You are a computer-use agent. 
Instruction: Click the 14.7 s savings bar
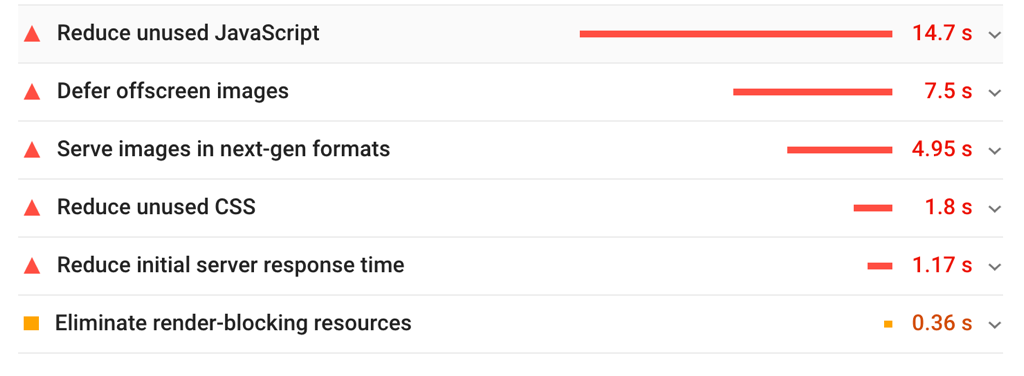click(736, 34)
